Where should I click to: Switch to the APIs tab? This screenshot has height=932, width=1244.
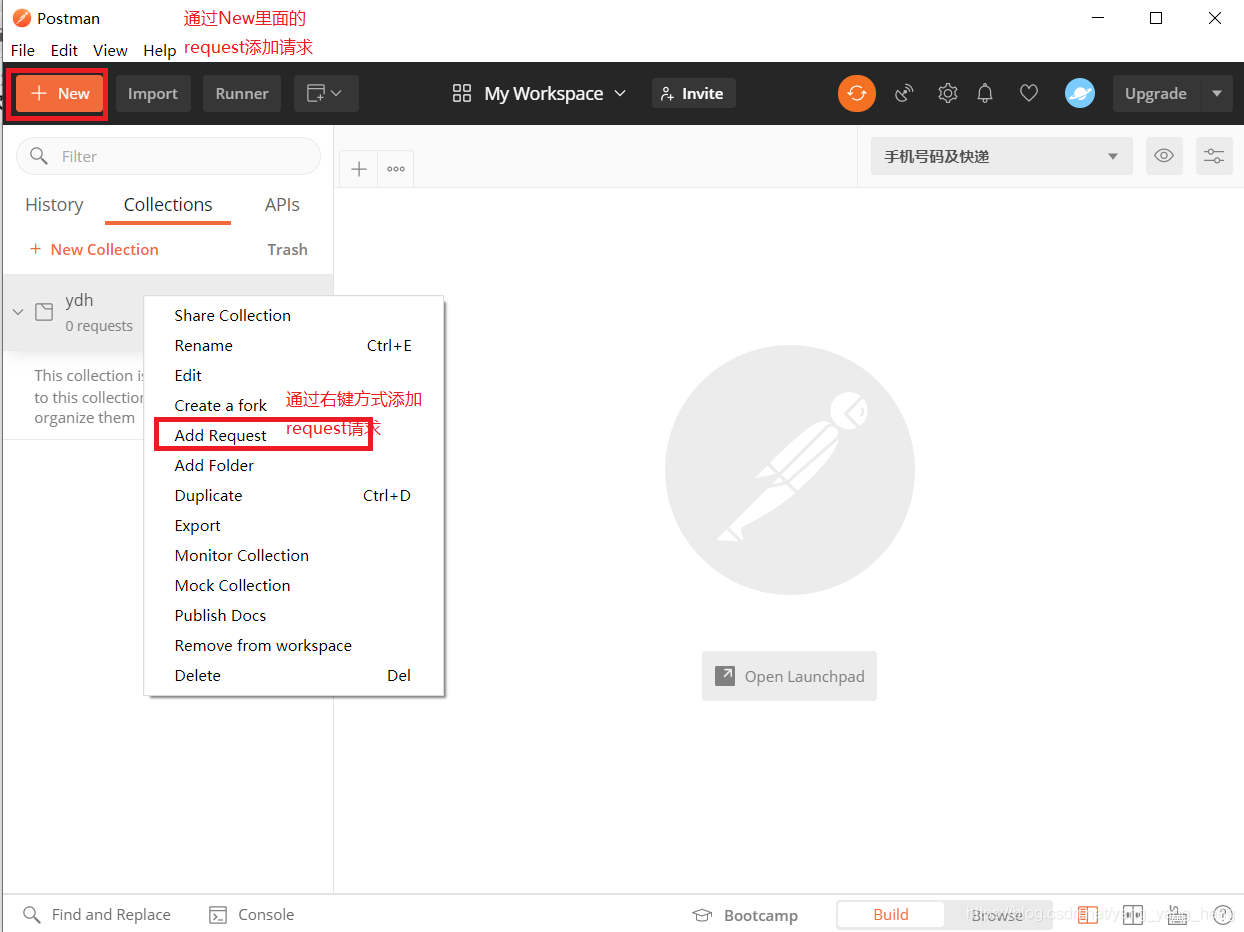click(x=282, y=204)
